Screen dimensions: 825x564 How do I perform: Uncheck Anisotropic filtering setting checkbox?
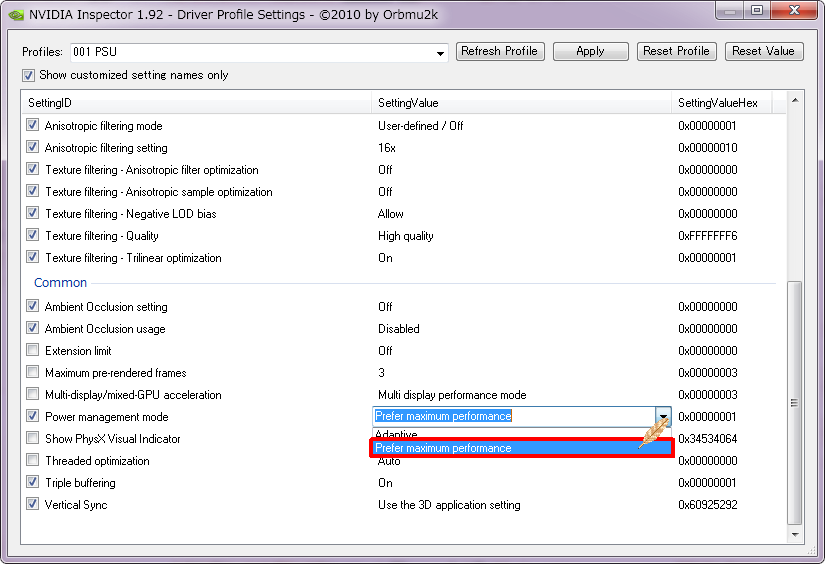[x=33, y=147]
